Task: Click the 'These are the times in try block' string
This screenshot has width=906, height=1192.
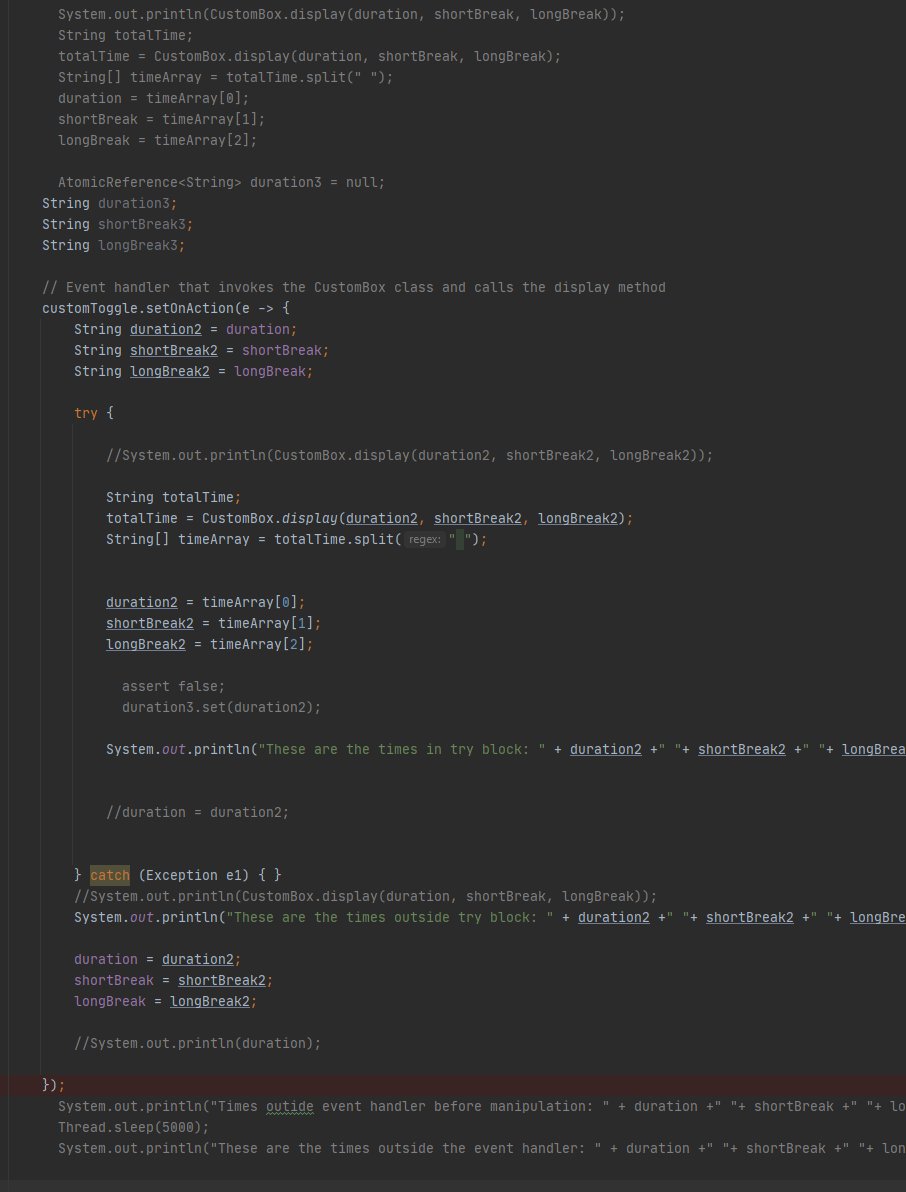Action: click(x=401, y=750)
